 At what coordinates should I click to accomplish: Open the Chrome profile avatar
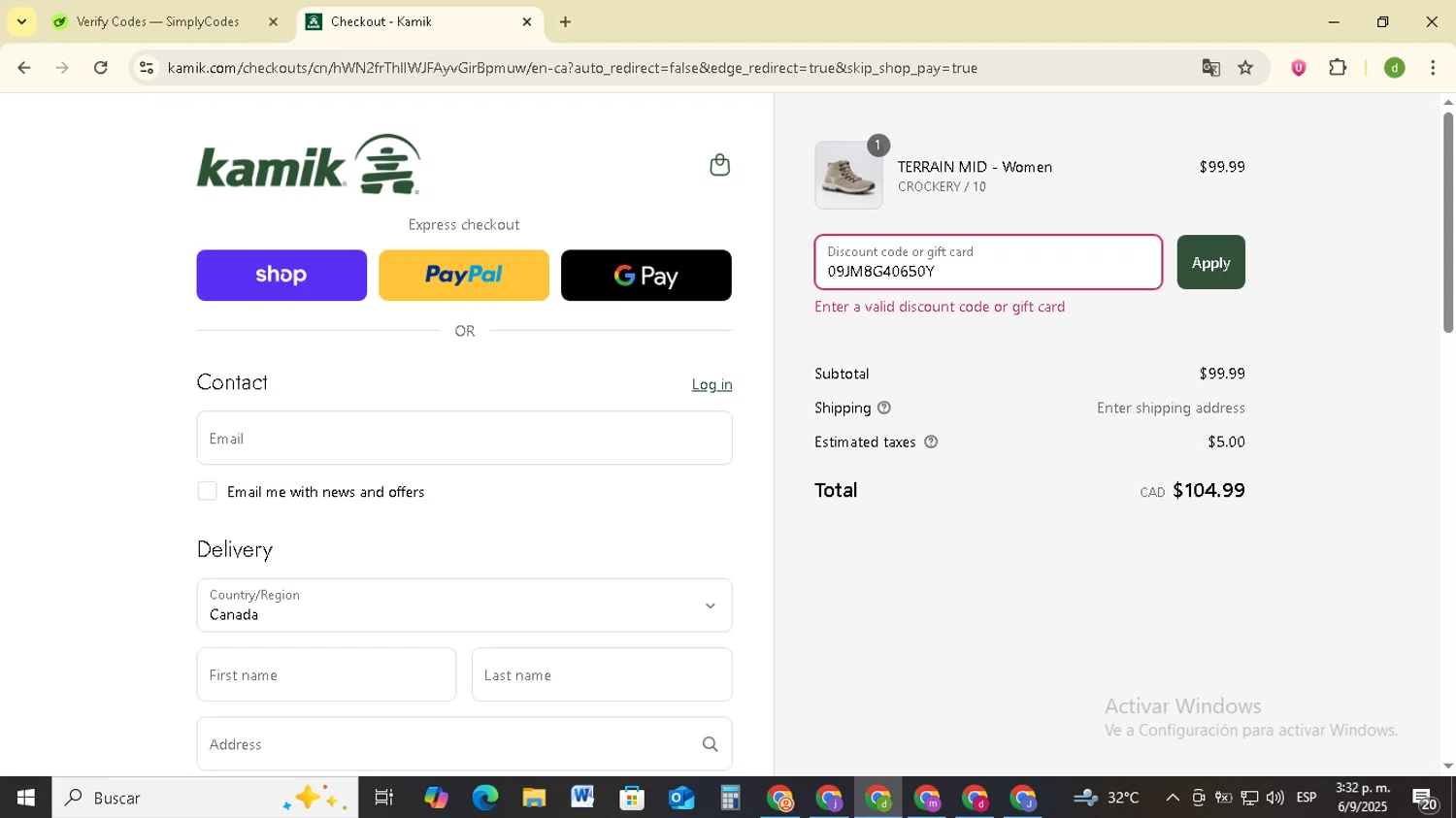[1394, 68]
